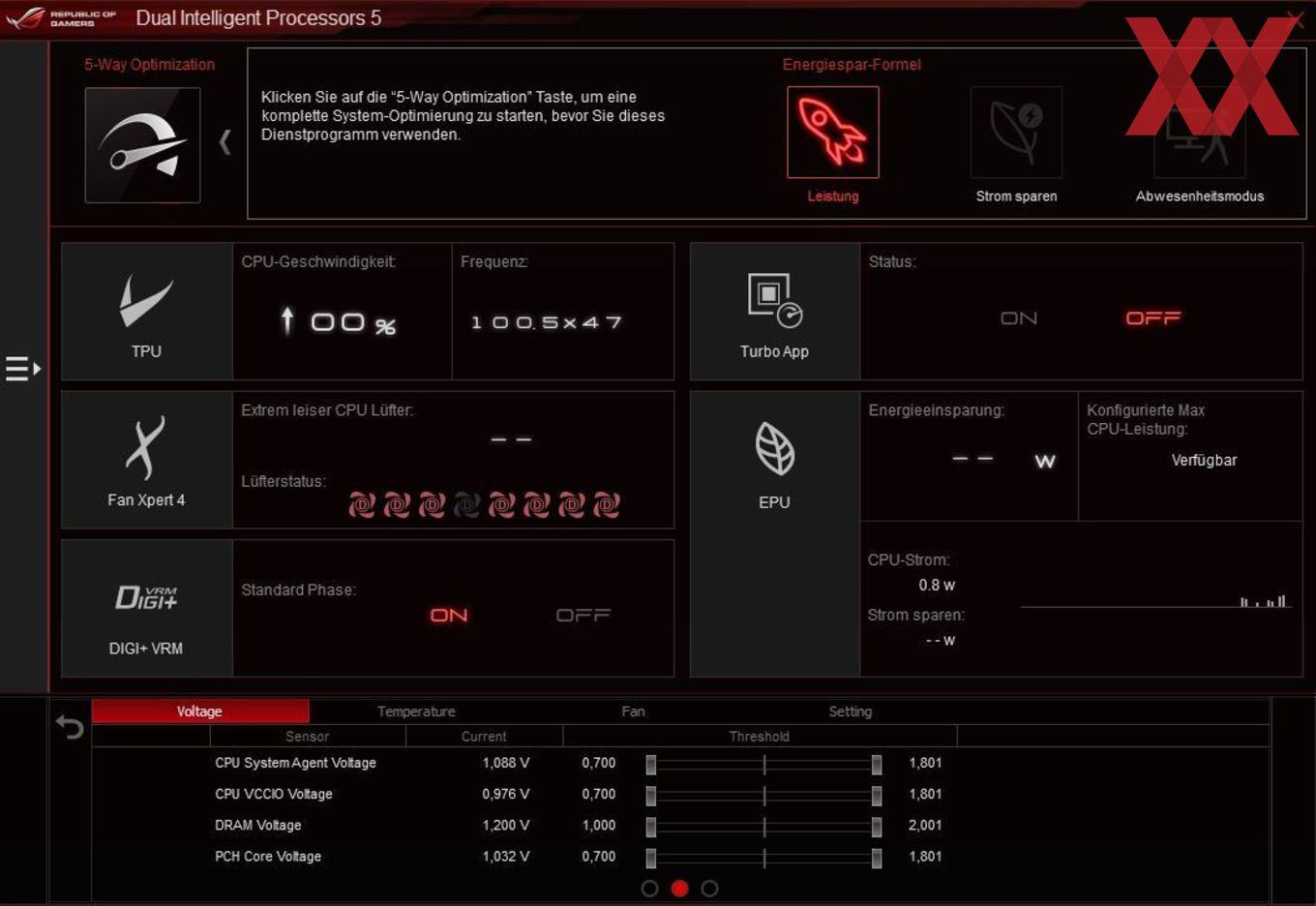The width and height of the screenshot is (1316, 906).
Task: Select the Strom sparen leaf mode
Action: pyautogui.click(x=1016, y=132)
